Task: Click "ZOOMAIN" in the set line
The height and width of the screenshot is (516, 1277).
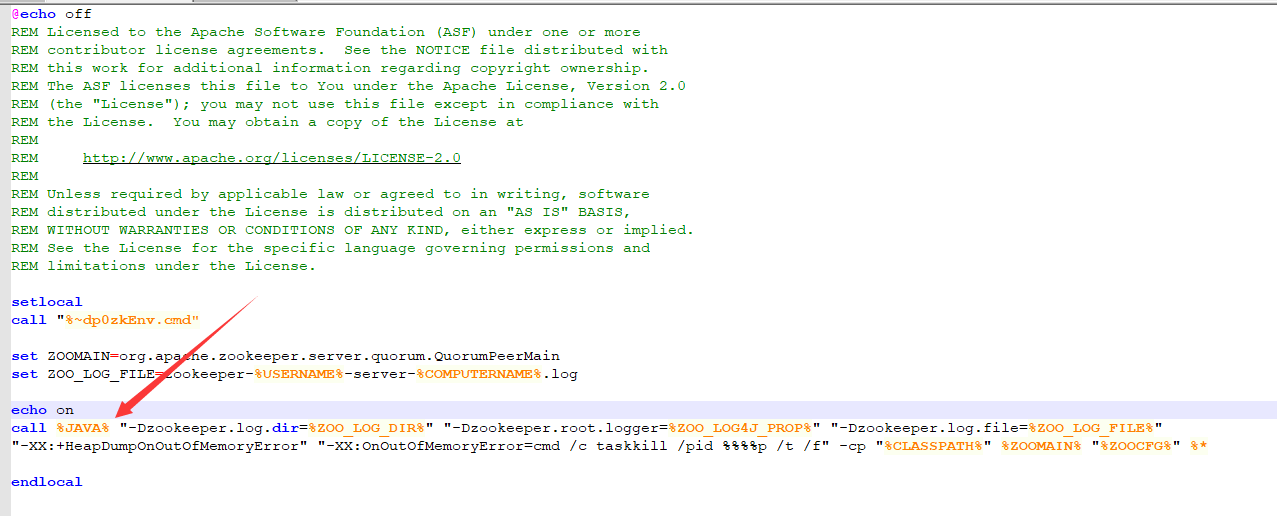Action: pos(78,356)
